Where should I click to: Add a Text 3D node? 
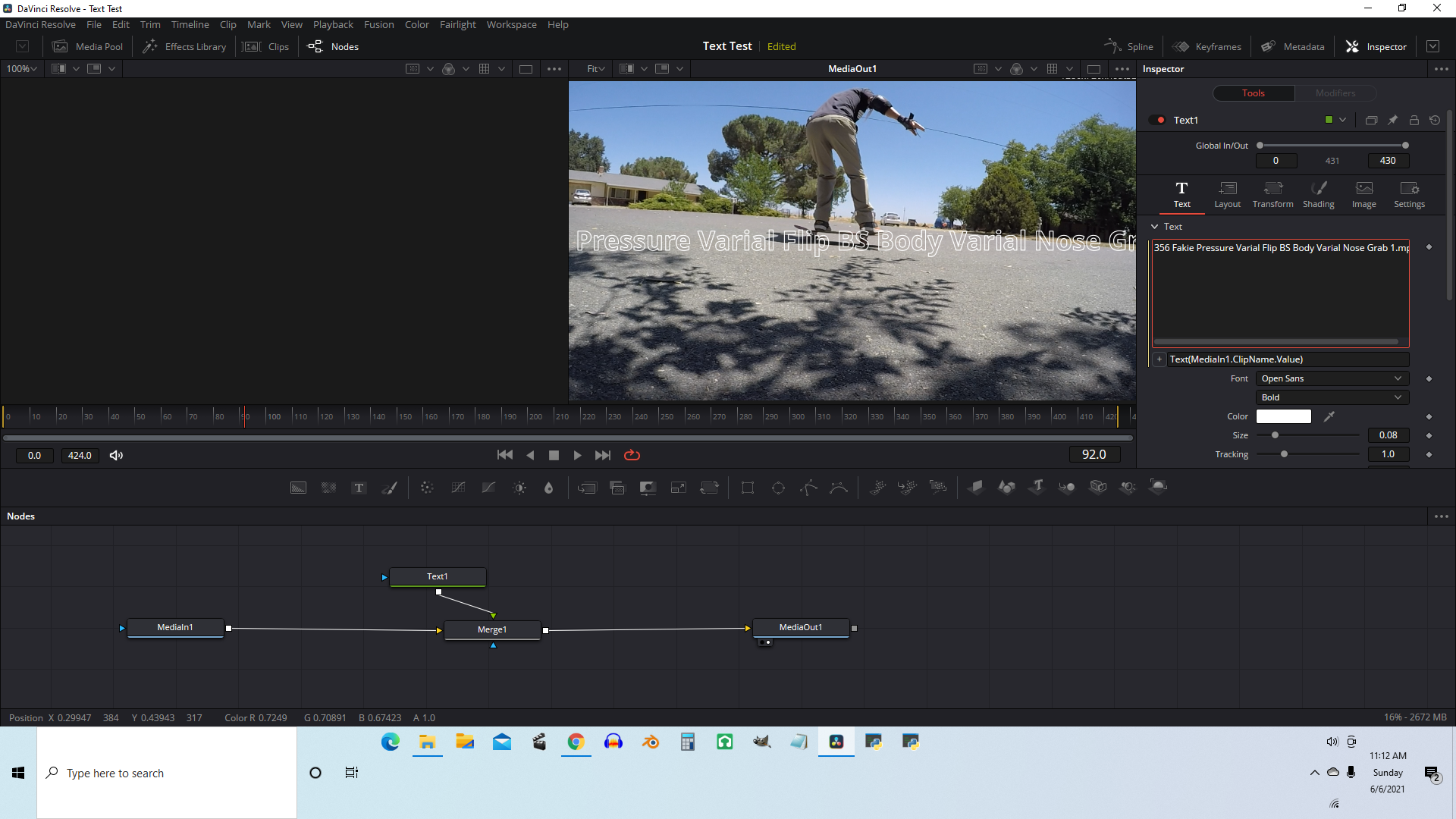click(x=1037, y=487)
